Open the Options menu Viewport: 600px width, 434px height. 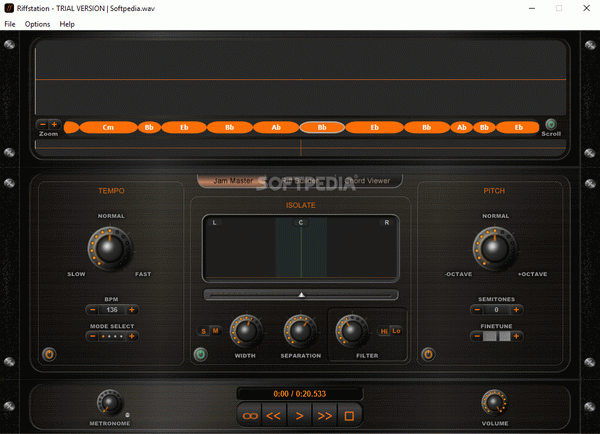[x=37, y=24]
